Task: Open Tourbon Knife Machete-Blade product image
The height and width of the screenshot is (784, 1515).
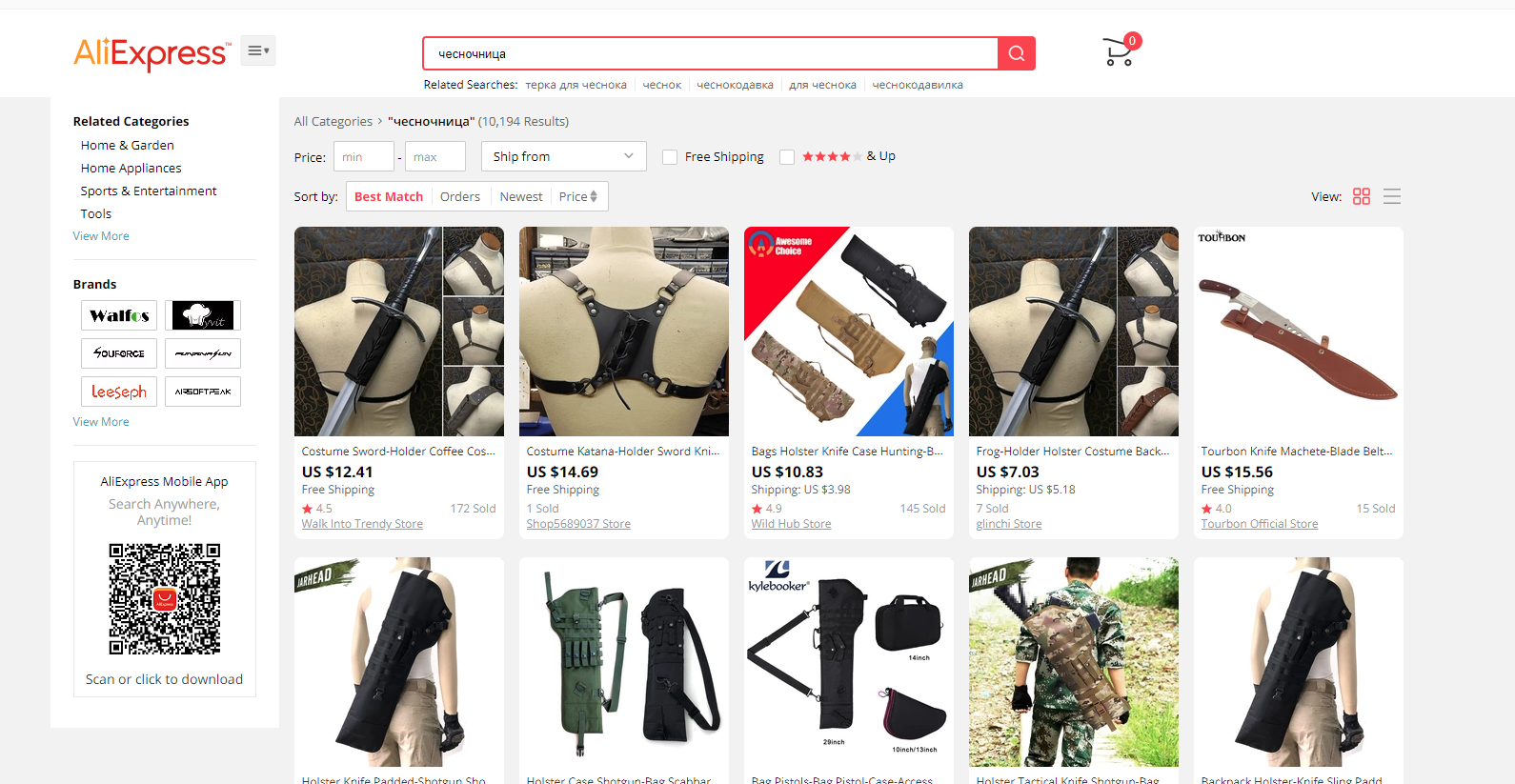Action: pos(1299,332)
